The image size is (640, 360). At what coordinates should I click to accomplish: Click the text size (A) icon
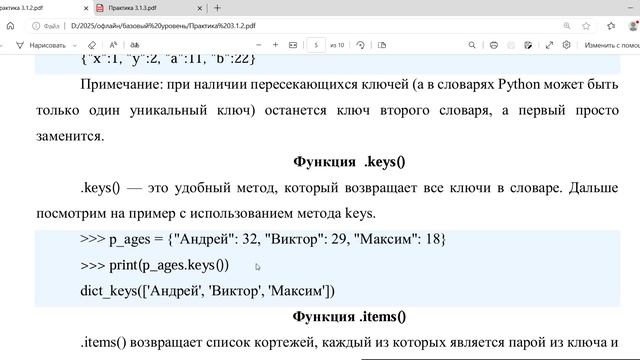[x=113, y=45]
